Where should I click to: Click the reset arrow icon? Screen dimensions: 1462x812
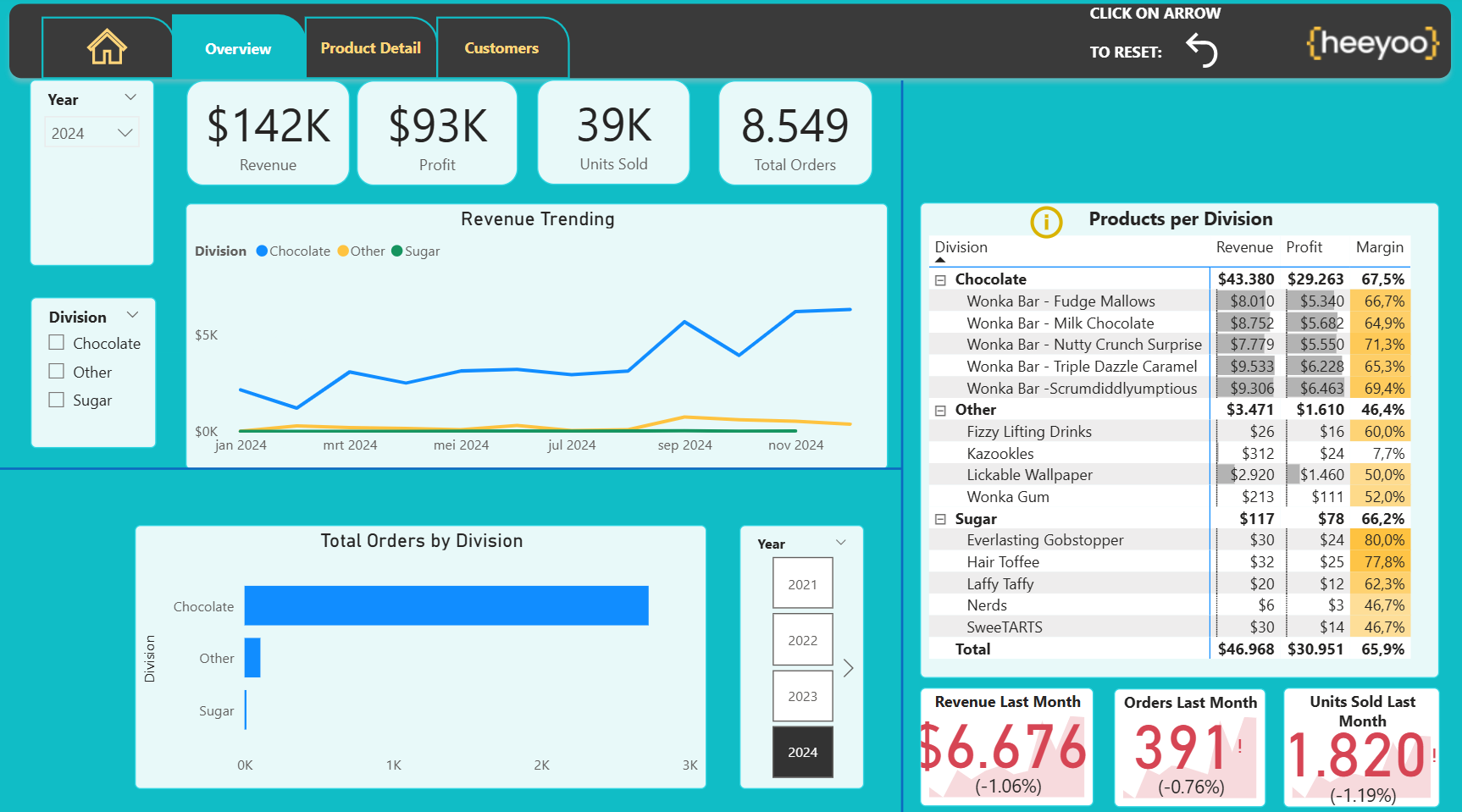tap(1202, 50)
